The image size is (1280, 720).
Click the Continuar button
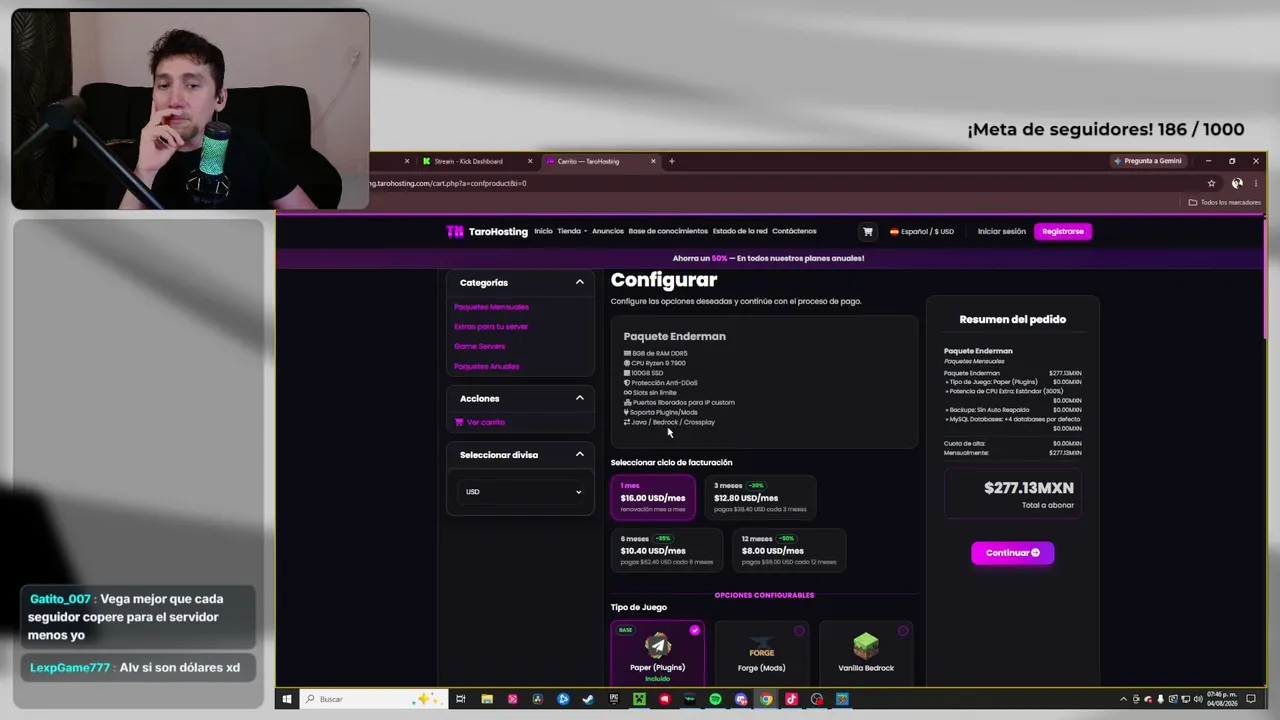1012,553
